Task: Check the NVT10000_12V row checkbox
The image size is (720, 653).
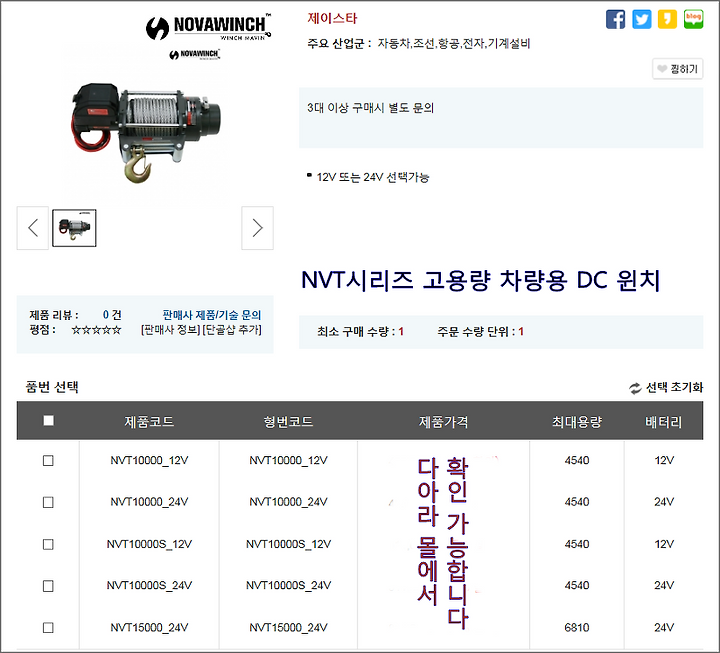Action: point(48,461)
